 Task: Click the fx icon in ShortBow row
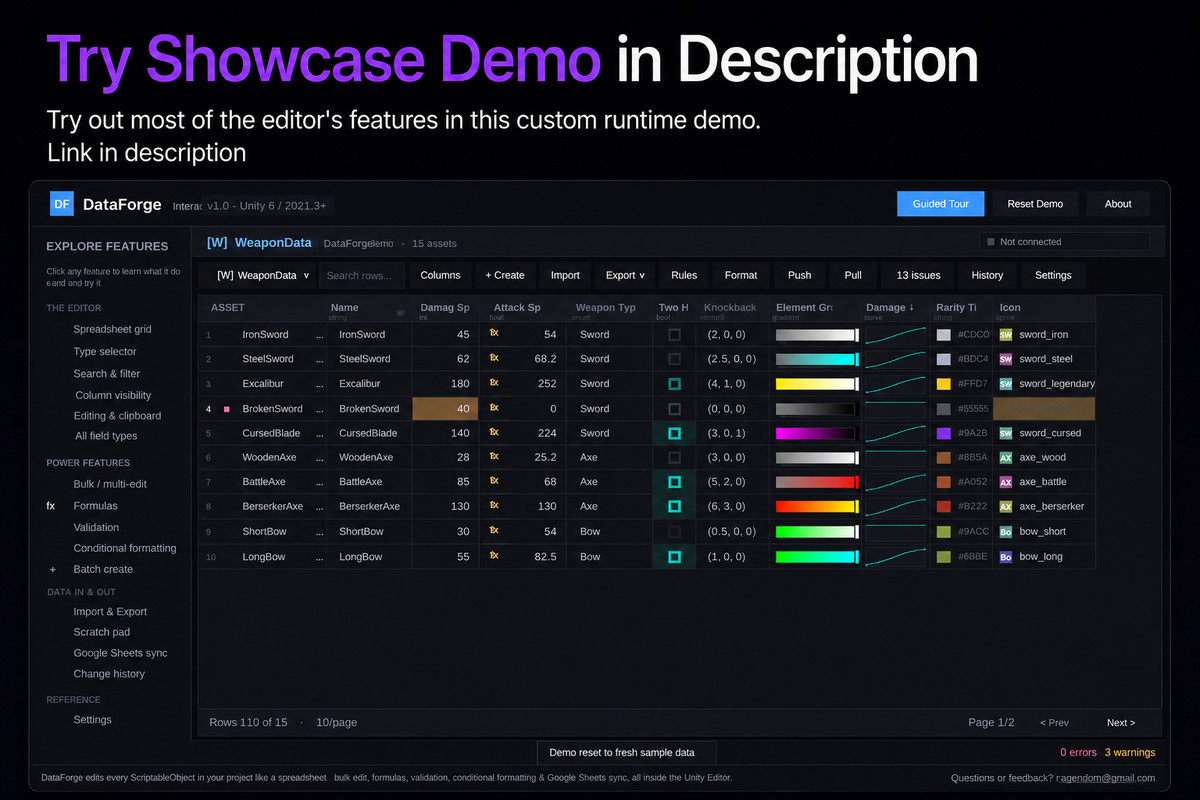(494, 531)
